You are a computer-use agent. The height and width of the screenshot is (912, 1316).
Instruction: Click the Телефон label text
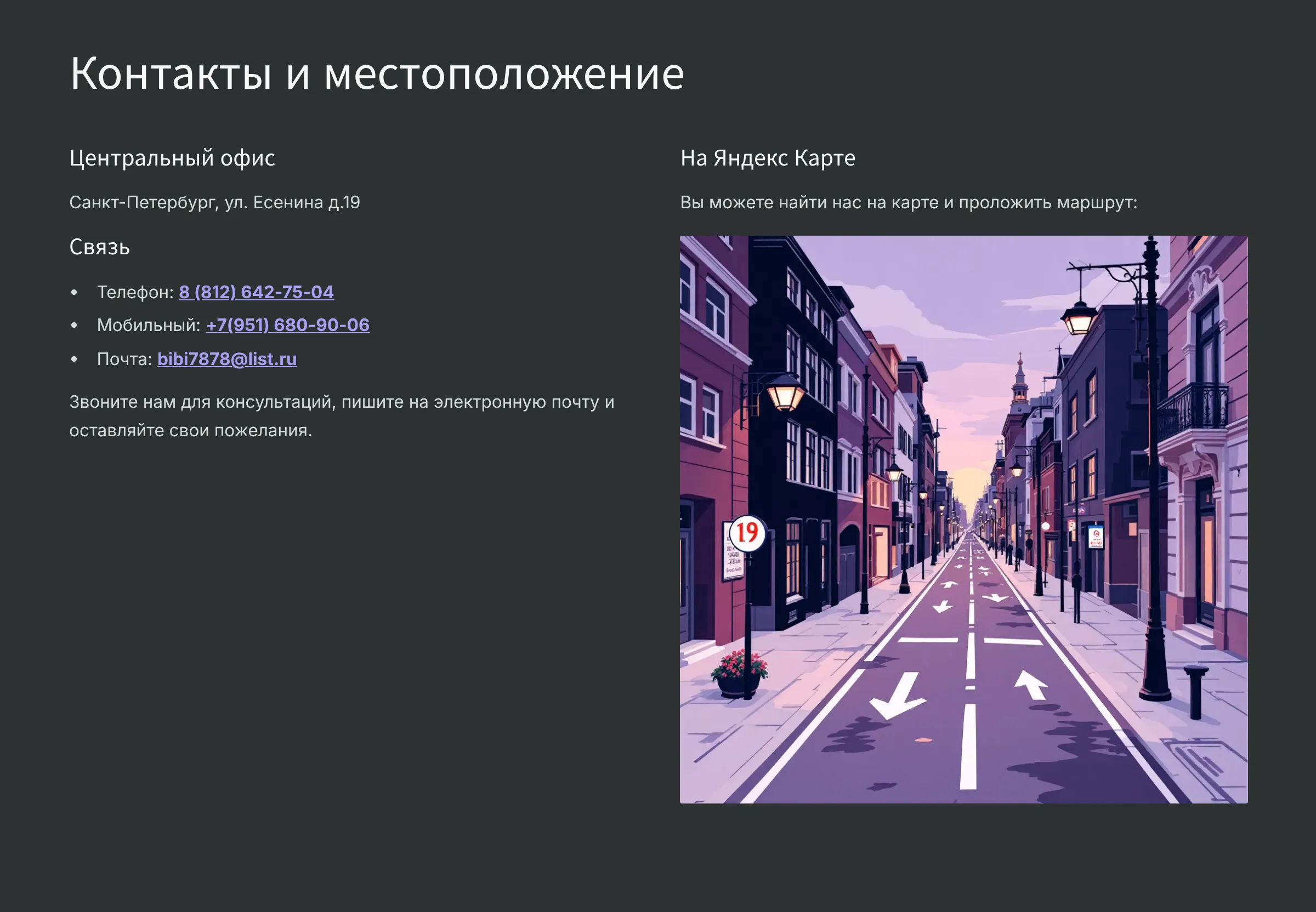tap(133, 292)
